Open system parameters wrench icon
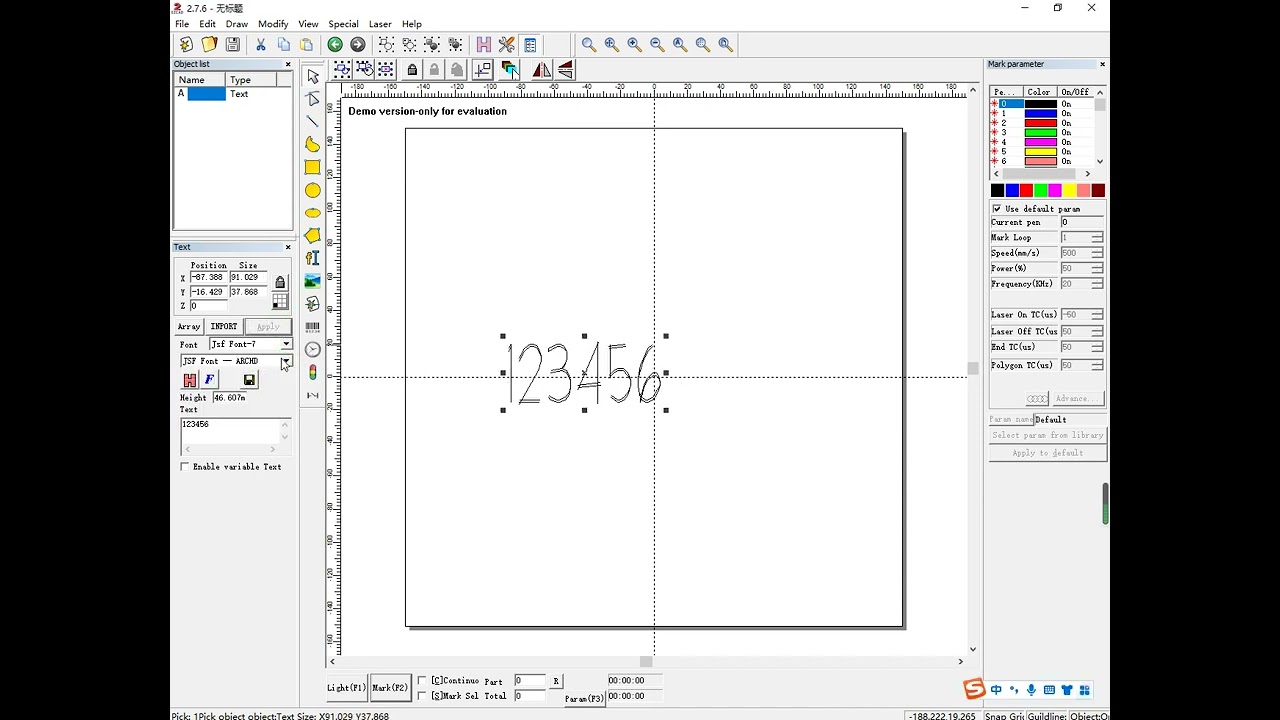 (x=507, y=44)
